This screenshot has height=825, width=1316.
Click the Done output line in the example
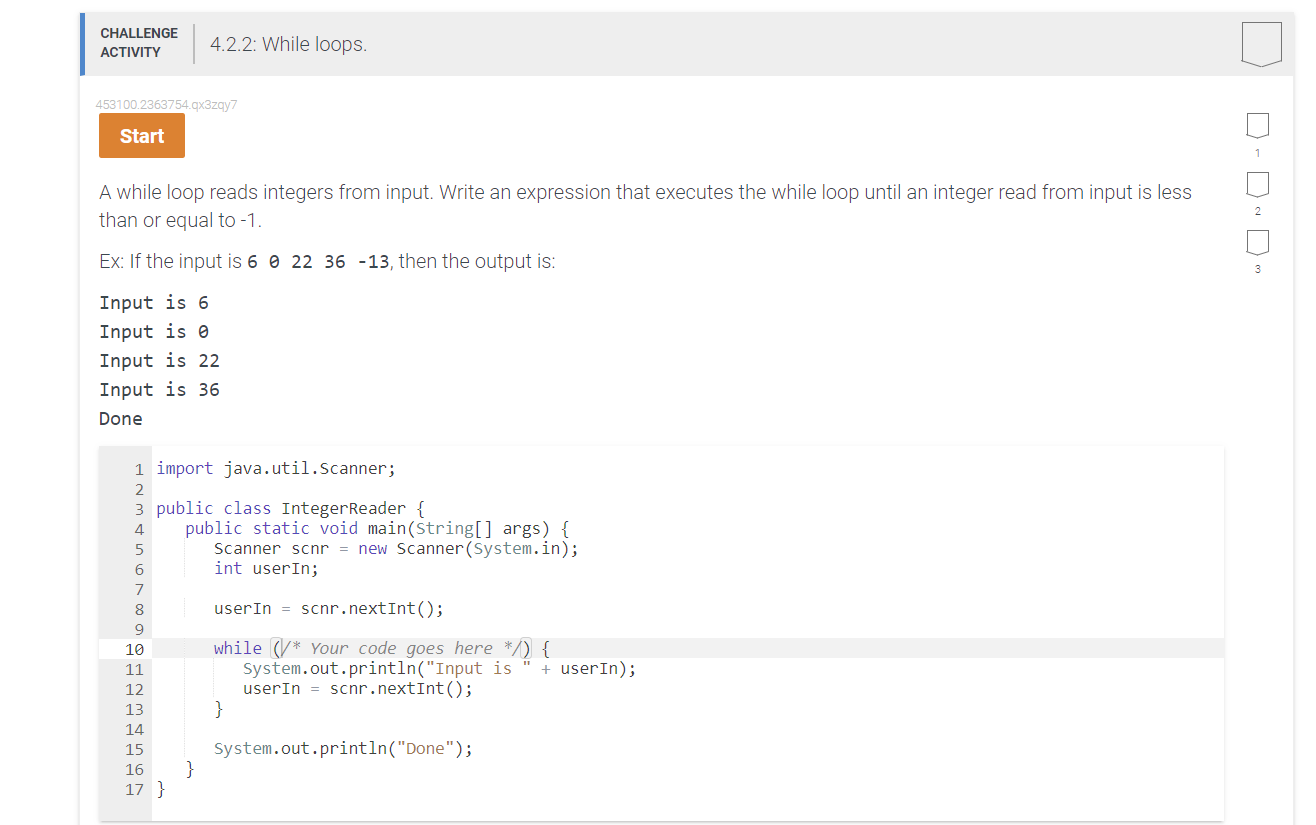pos(120,418)
